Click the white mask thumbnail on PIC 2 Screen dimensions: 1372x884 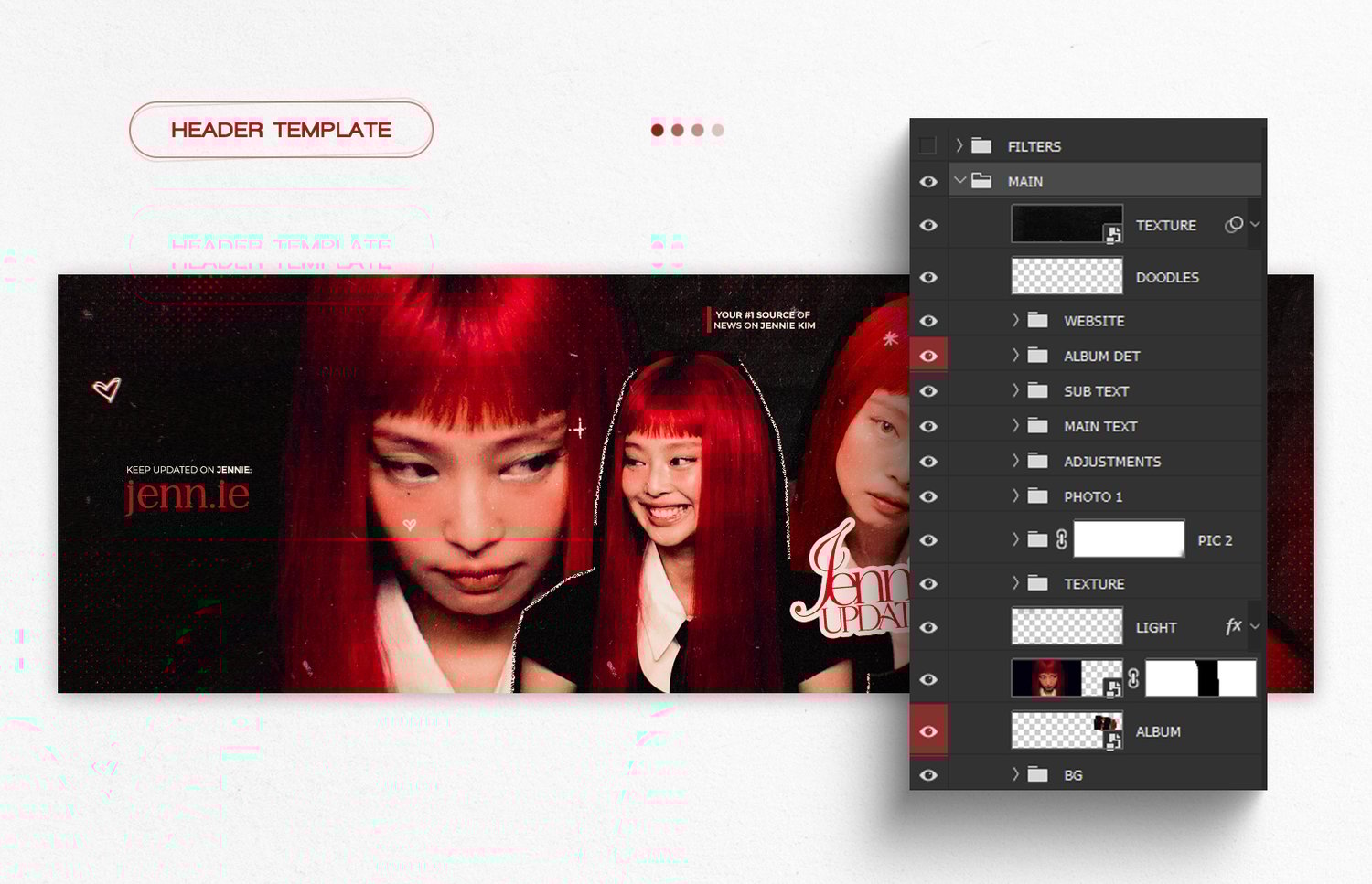pyautogui.click(x=1129, y=539)
